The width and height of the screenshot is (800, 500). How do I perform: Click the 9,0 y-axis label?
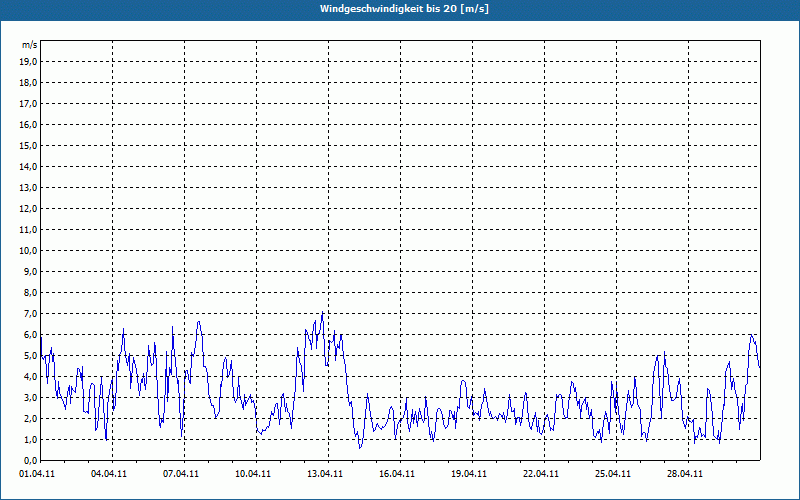click(31, 271)
